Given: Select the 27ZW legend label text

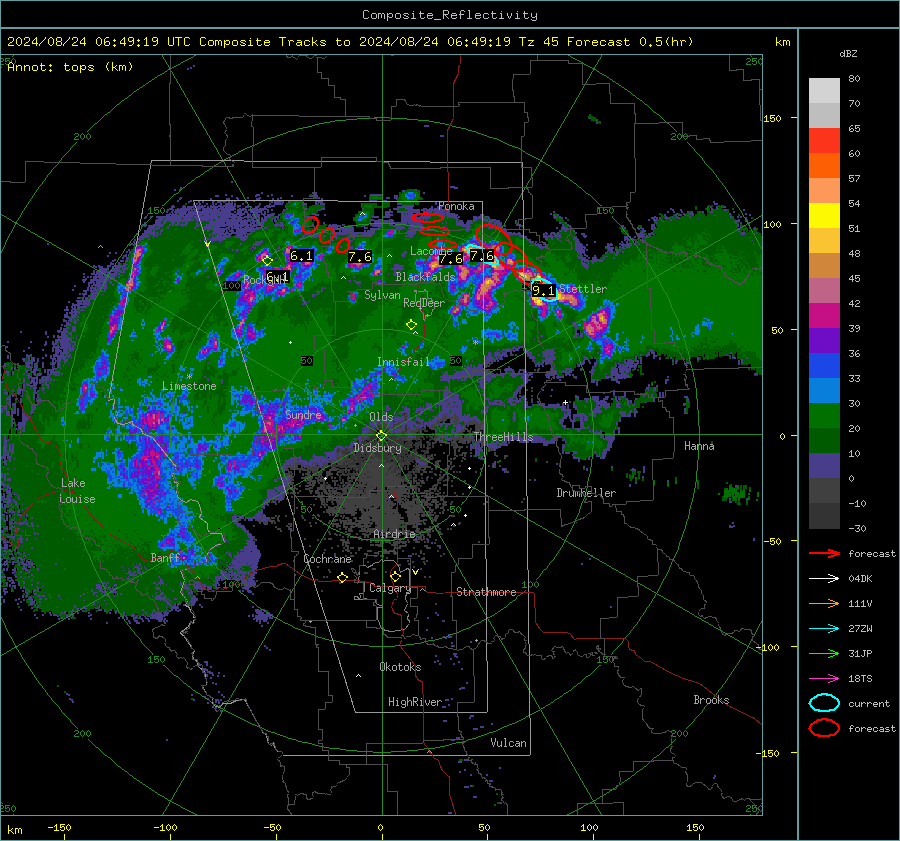Looking at the screenshot, I should (x=860, y=629).
